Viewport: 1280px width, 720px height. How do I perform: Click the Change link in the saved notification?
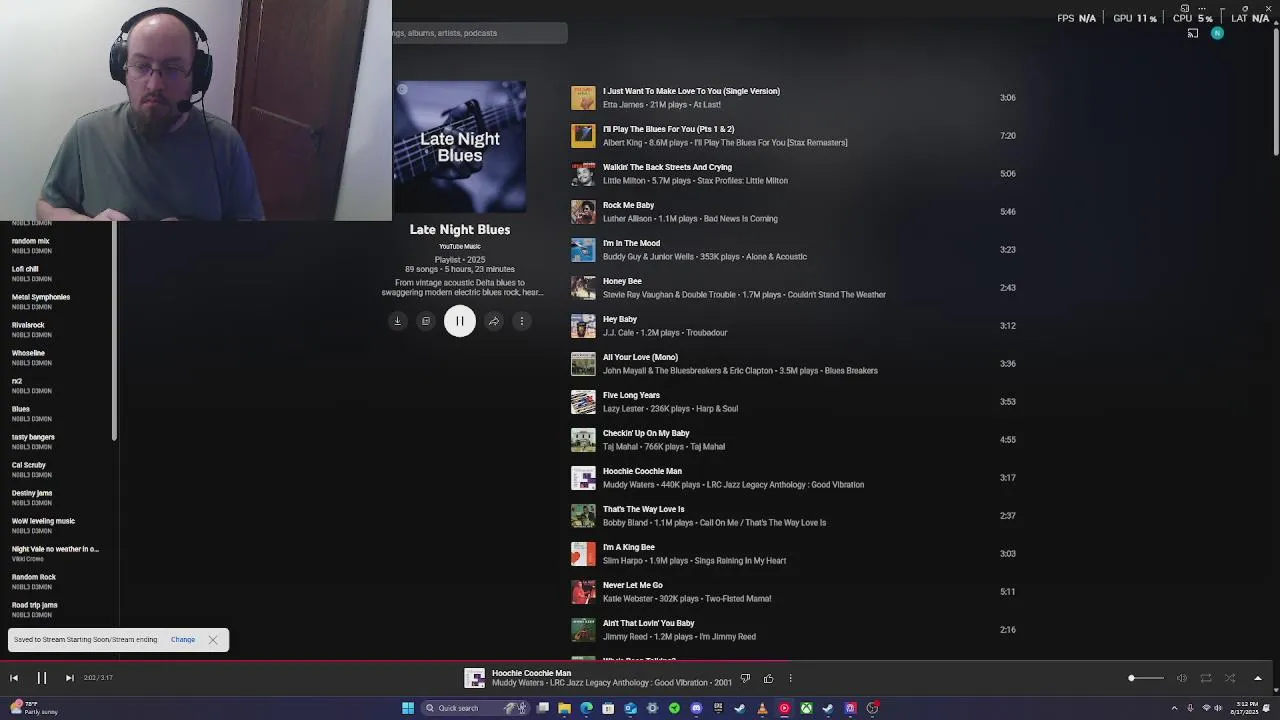(183, 640)
